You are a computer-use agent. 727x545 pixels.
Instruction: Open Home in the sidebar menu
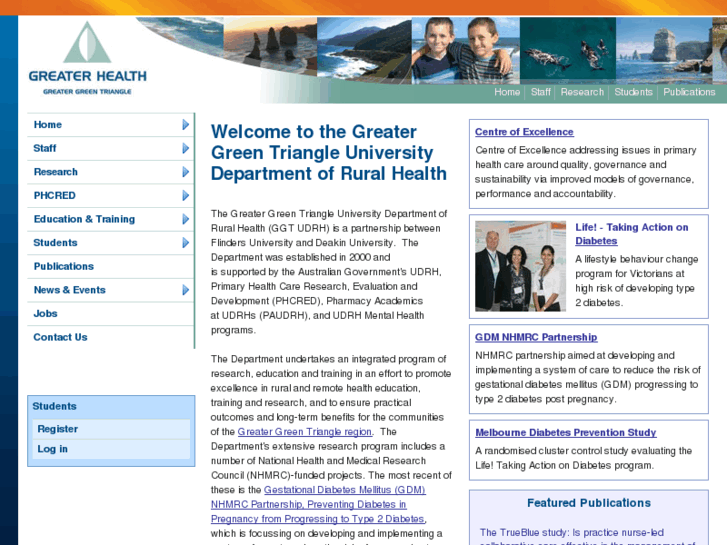(x=48, y=124)
